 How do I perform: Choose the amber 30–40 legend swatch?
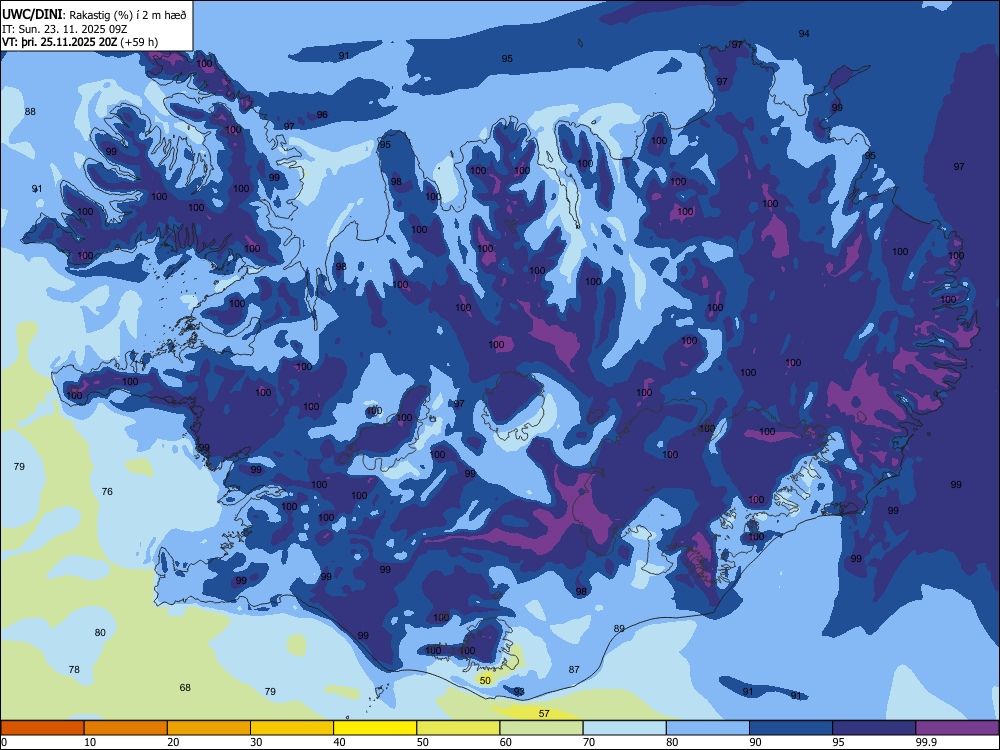click(292, 728)
